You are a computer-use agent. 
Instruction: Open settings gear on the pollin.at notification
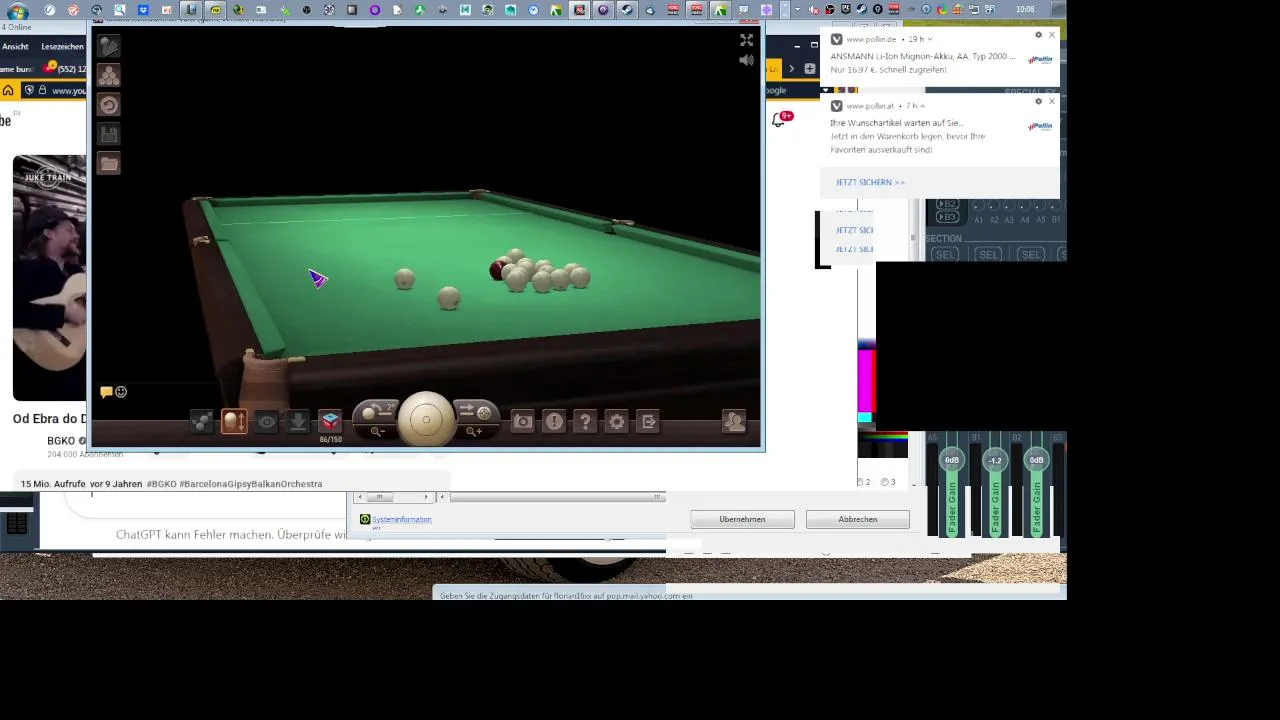coord(1038,102)
